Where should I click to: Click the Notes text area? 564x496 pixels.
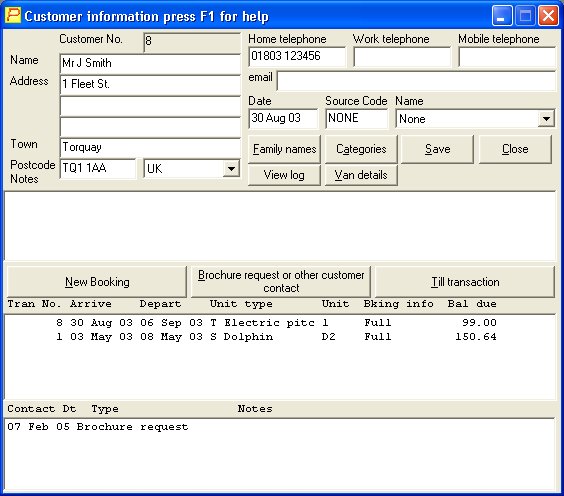(280, 226)
